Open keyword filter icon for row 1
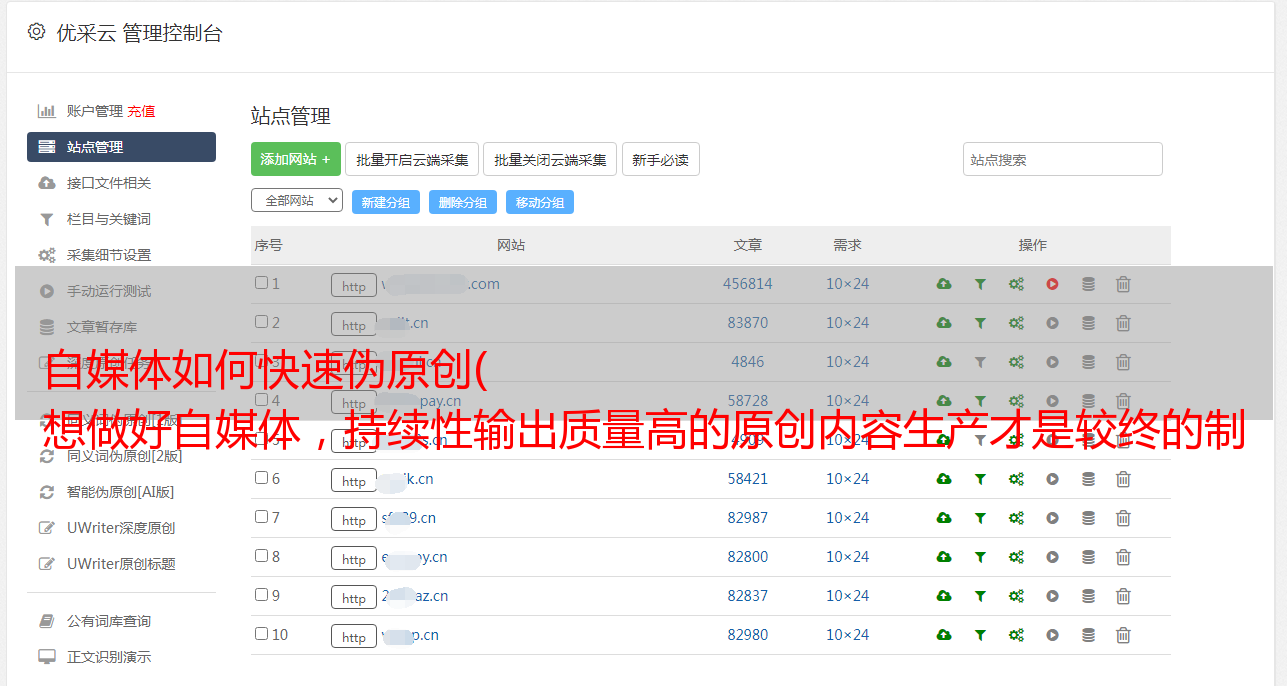The image size is (1287, 686). (x=980, y=284)
